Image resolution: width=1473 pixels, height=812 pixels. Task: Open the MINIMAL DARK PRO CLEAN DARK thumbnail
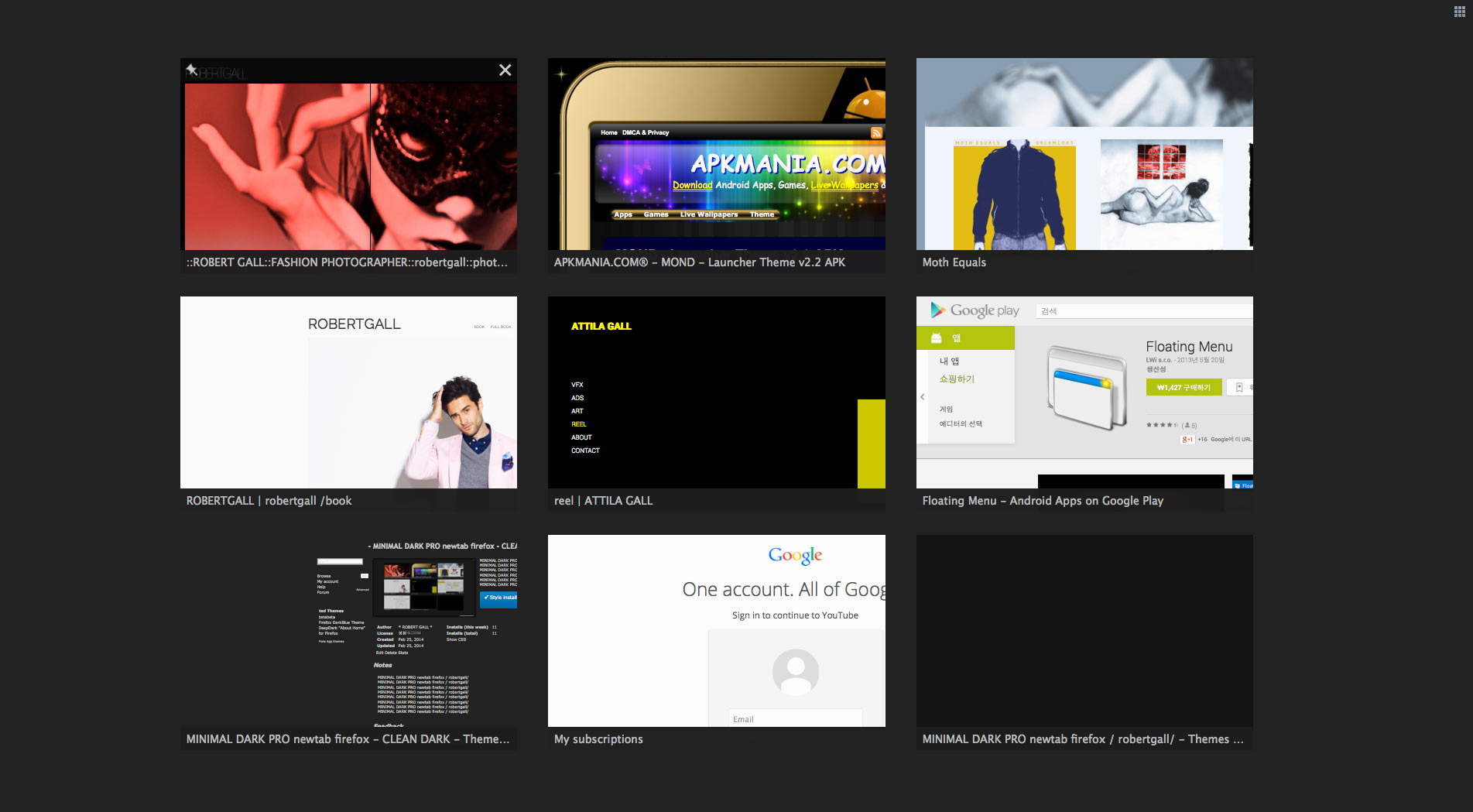(x=349, y=631)
